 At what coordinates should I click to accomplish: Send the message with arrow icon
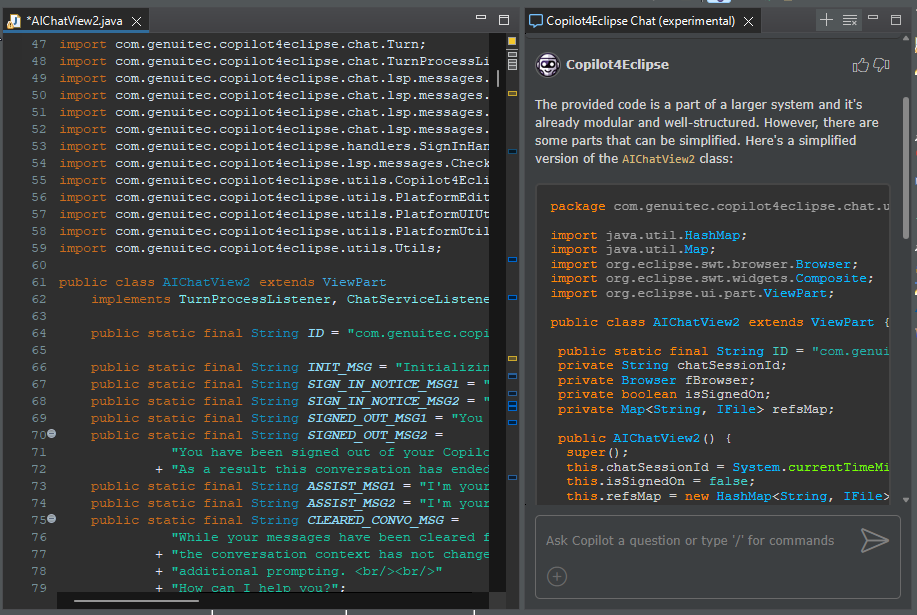tap(874, 541)
